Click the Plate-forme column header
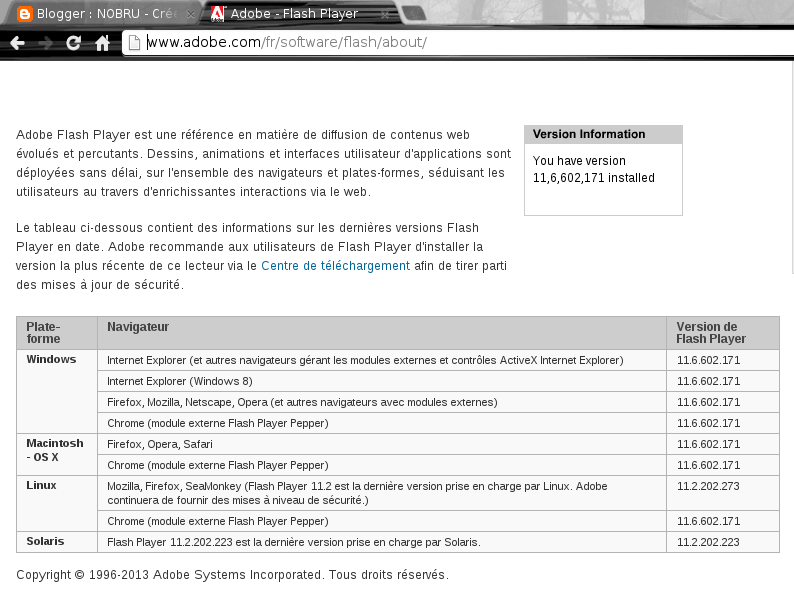 57,333
